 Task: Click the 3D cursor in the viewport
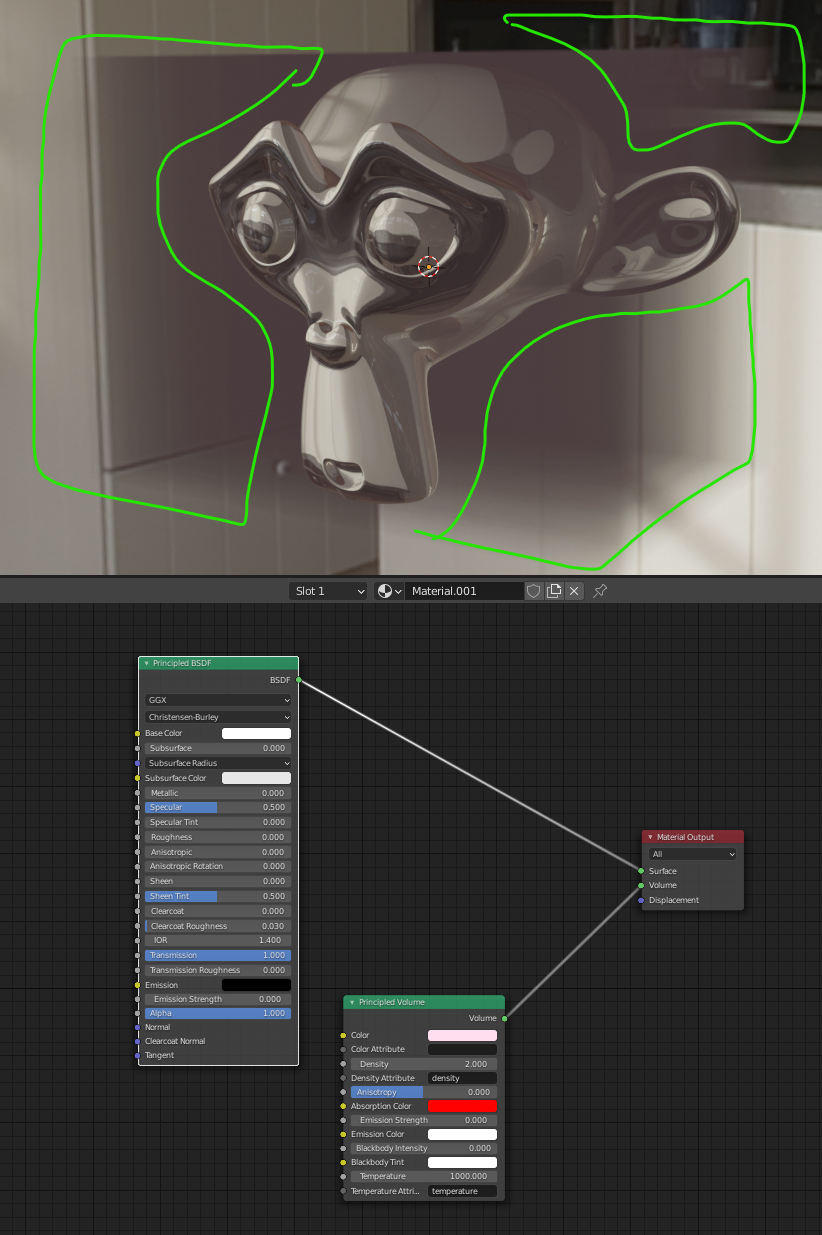coord(428,266)
